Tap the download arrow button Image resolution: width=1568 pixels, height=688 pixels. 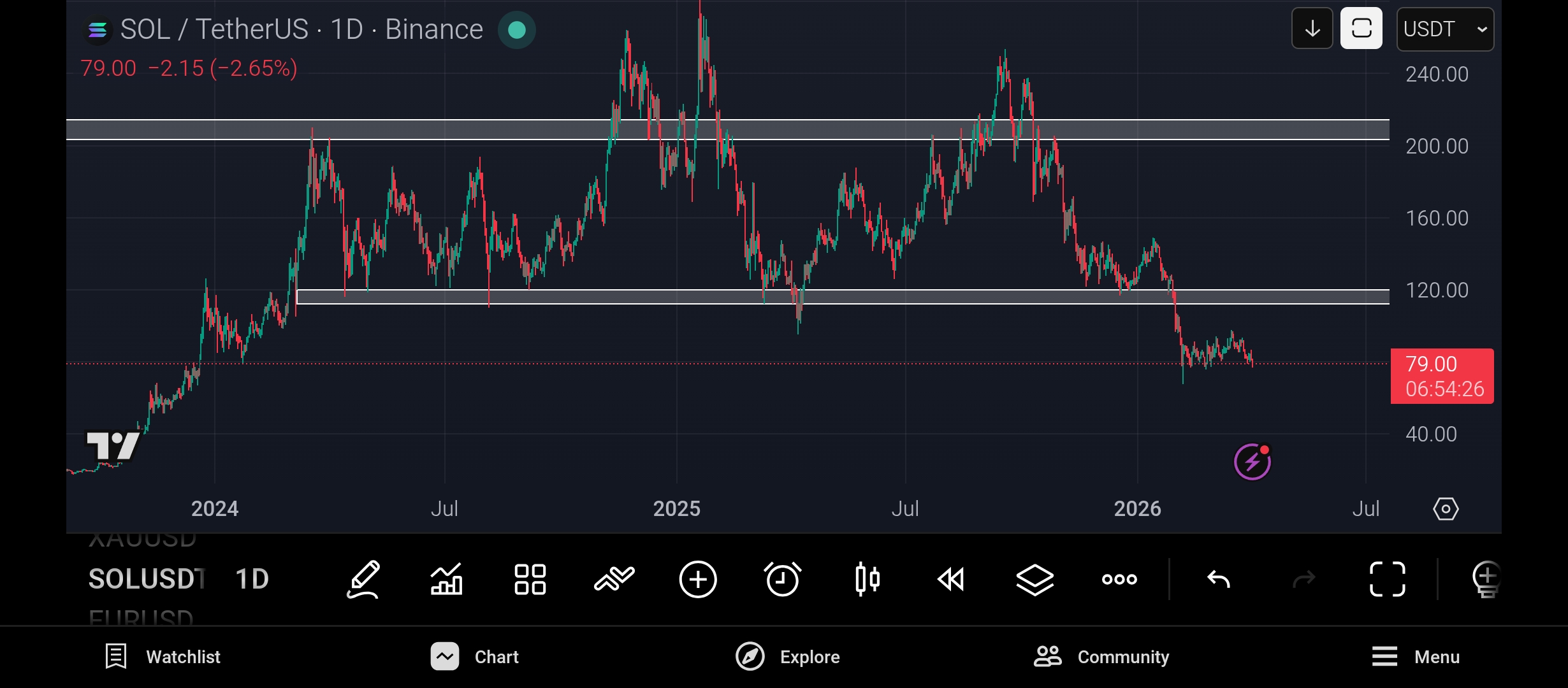pos(1312,29)
